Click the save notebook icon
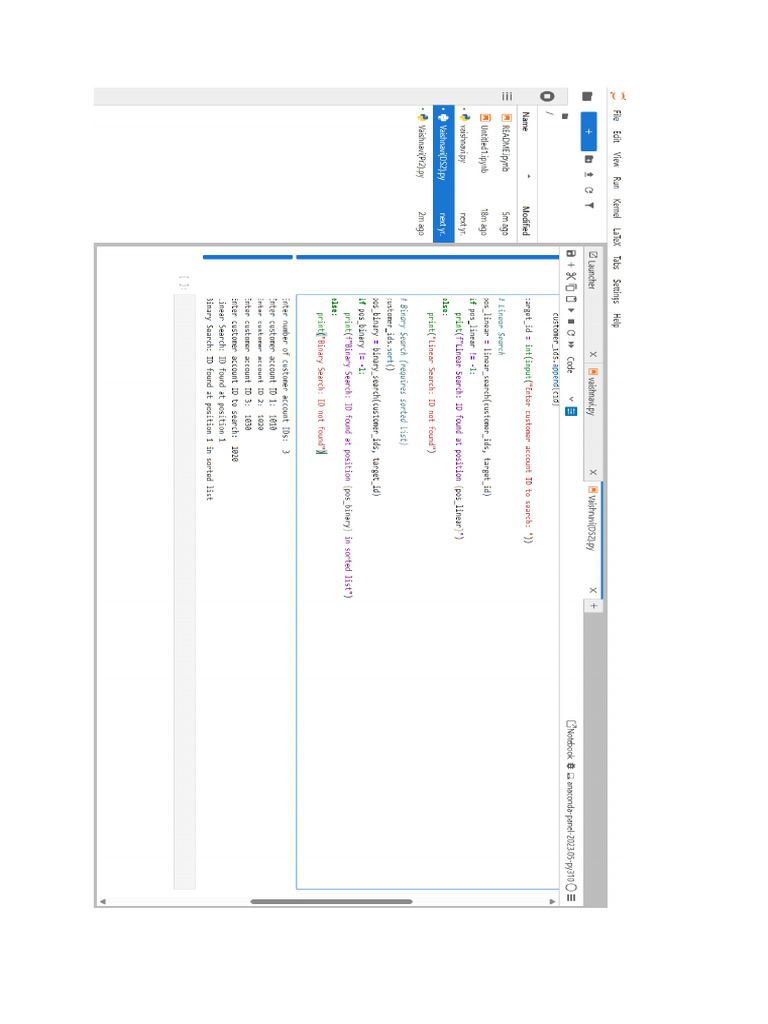Screen dimensions: 768x1024 pos(571,253)
